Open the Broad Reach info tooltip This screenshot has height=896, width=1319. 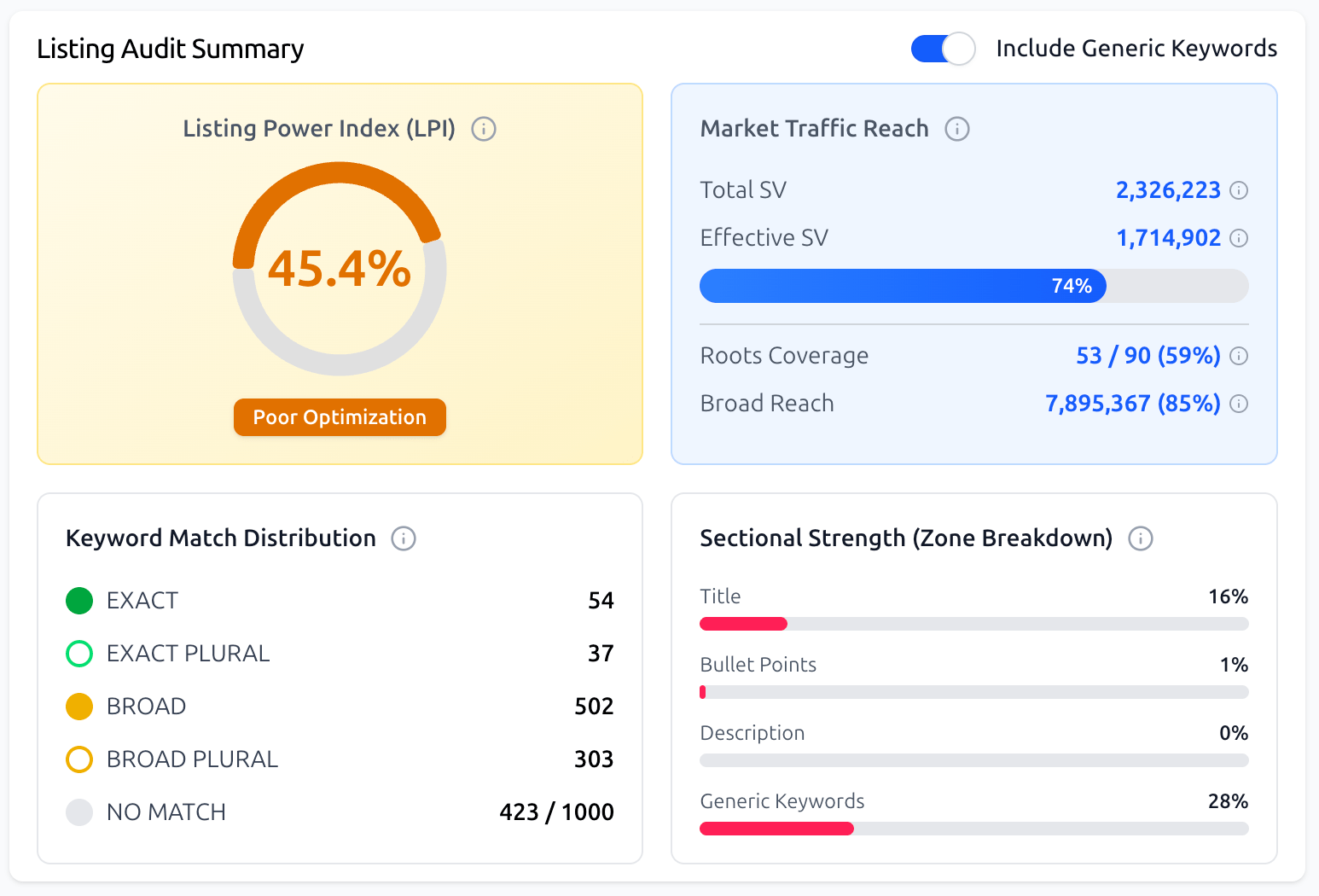pyautogui.click(x=1241, y=403)
